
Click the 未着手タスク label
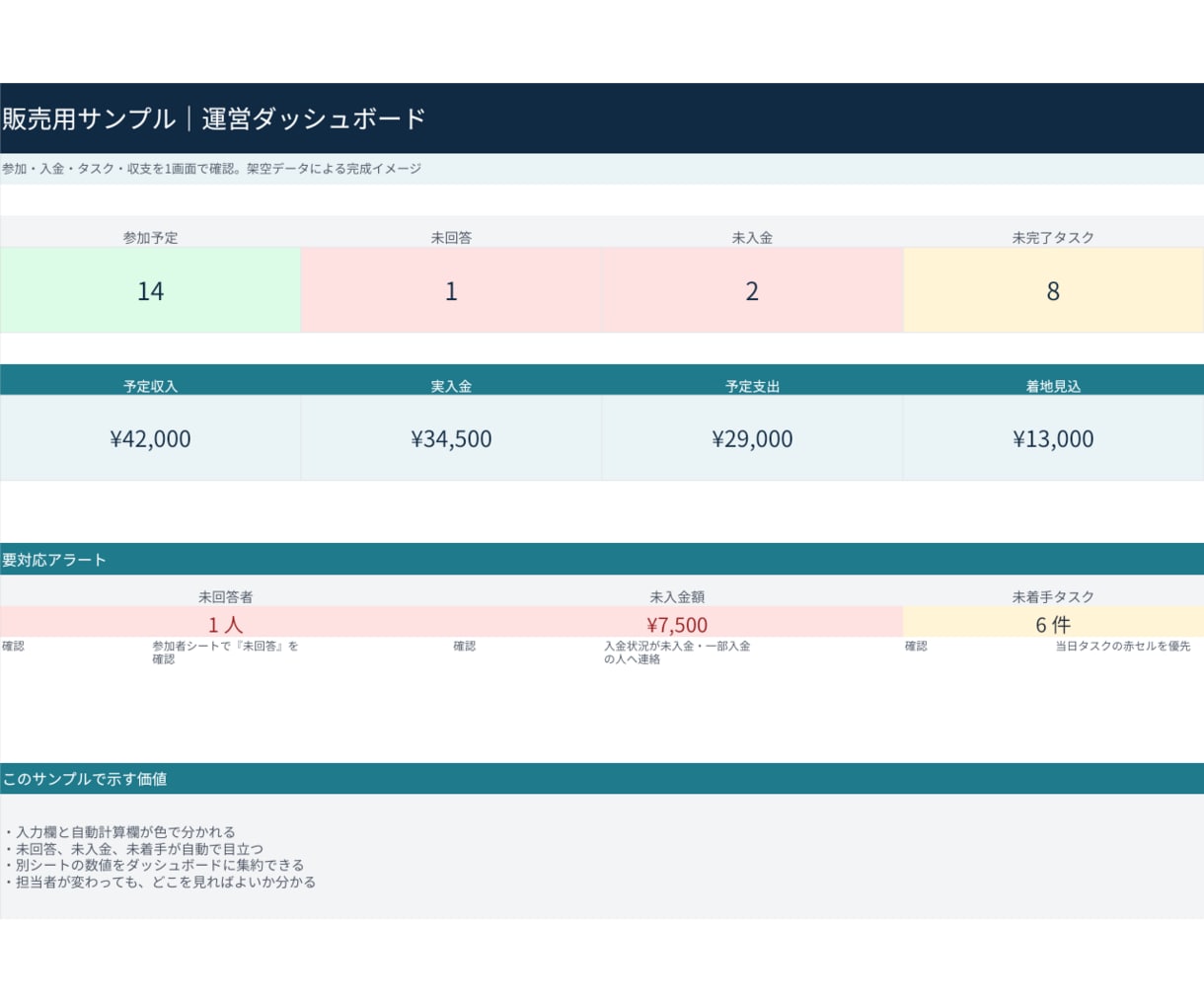pos(1053,597)
